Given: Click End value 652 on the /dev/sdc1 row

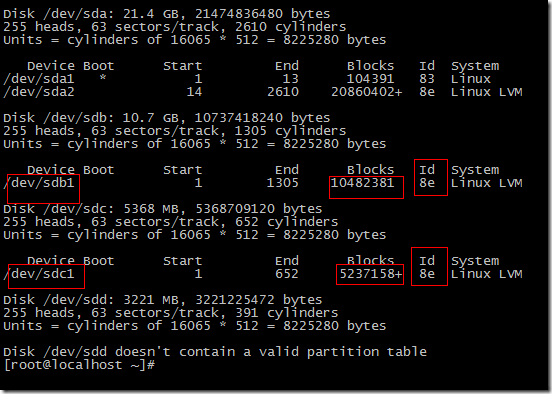Looking at the screenshot, I should [287, 274].
